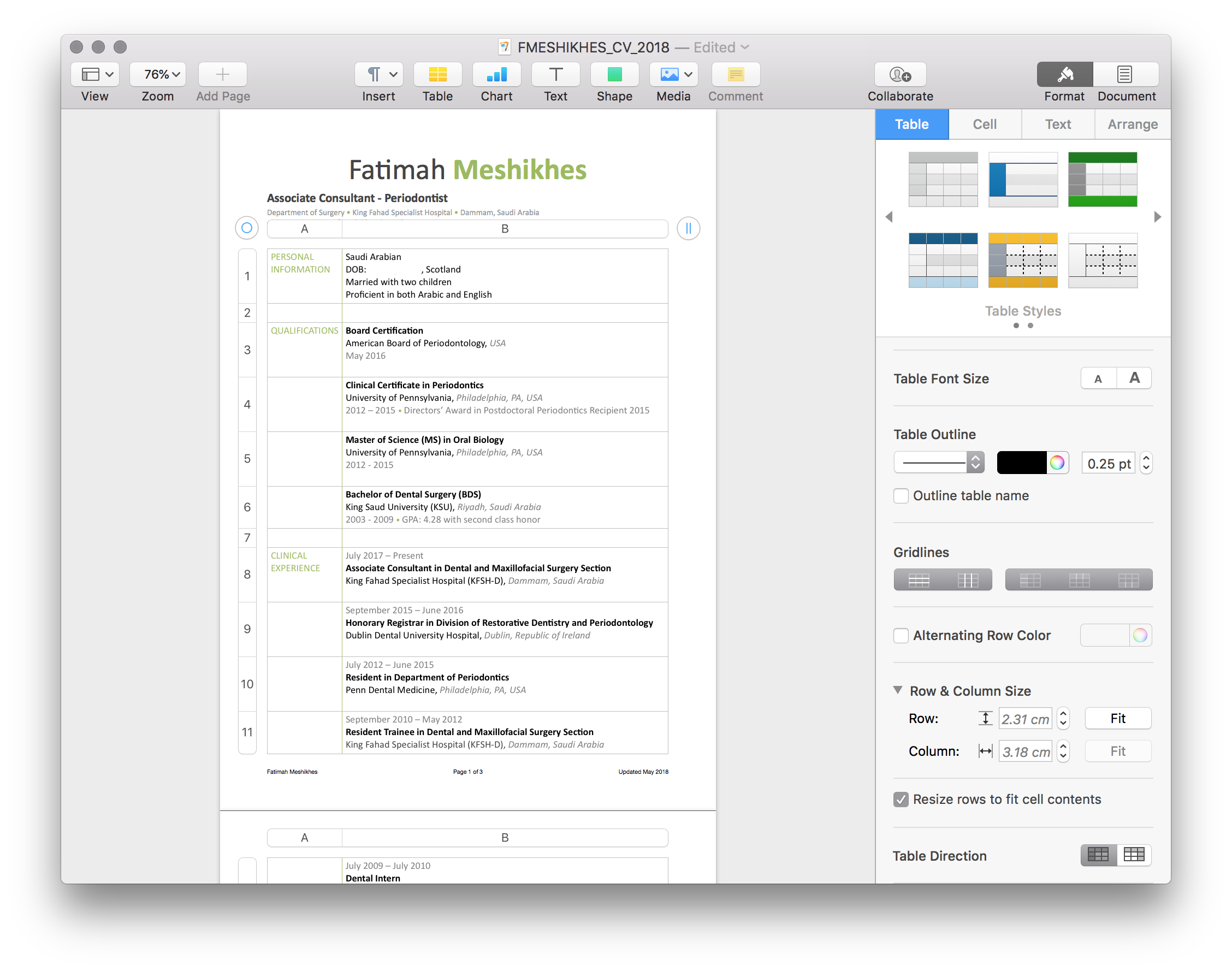Choose the dark blue header table style

[x=943, y=260]
